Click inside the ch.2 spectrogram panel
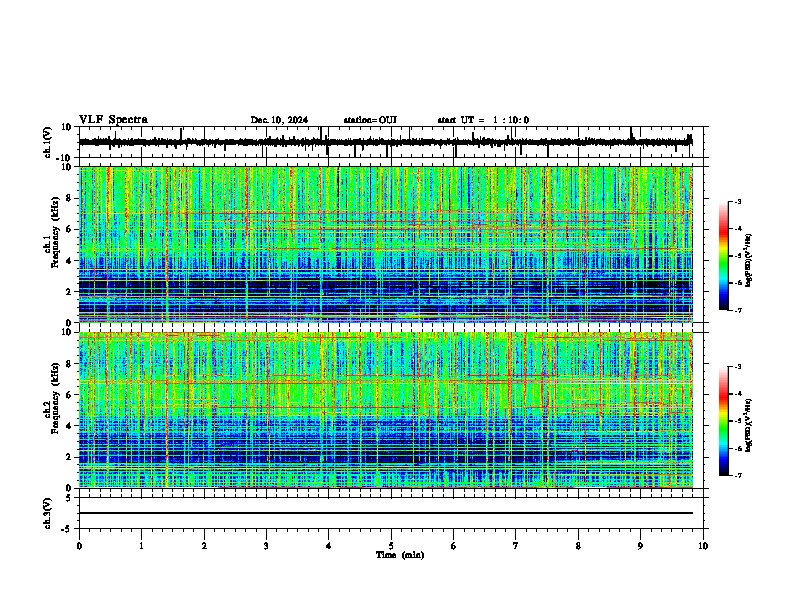Screen dimensions: 792x612 386,410
